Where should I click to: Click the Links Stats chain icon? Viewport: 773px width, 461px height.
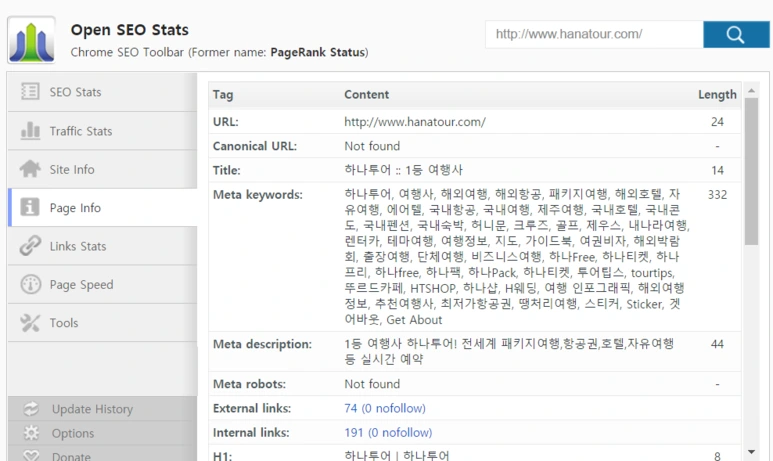pyautogui.click(x=30, y=246)
